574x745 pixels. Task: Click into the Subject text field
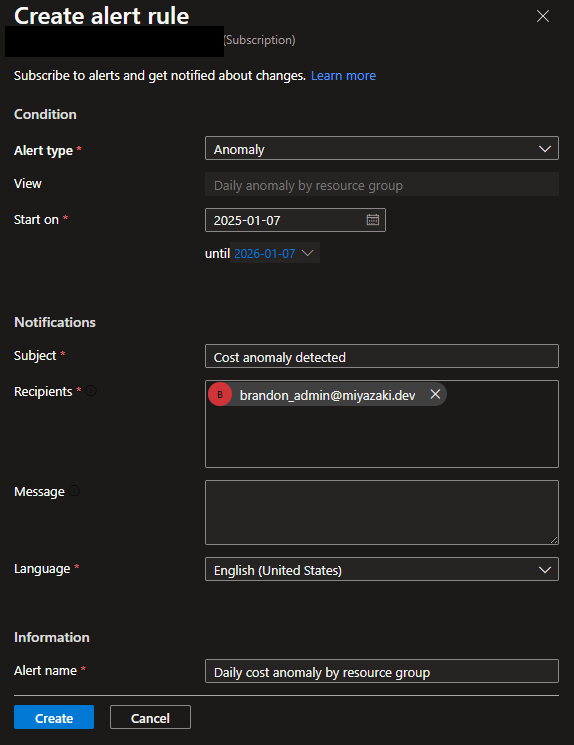(x=382, y=356)
